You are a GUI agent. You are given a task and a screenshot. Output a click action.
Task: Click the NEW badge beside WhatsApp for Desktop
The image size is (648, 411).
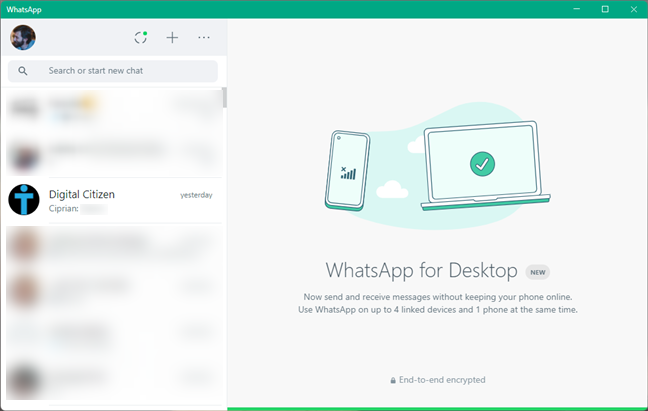(x=538, y=272)
